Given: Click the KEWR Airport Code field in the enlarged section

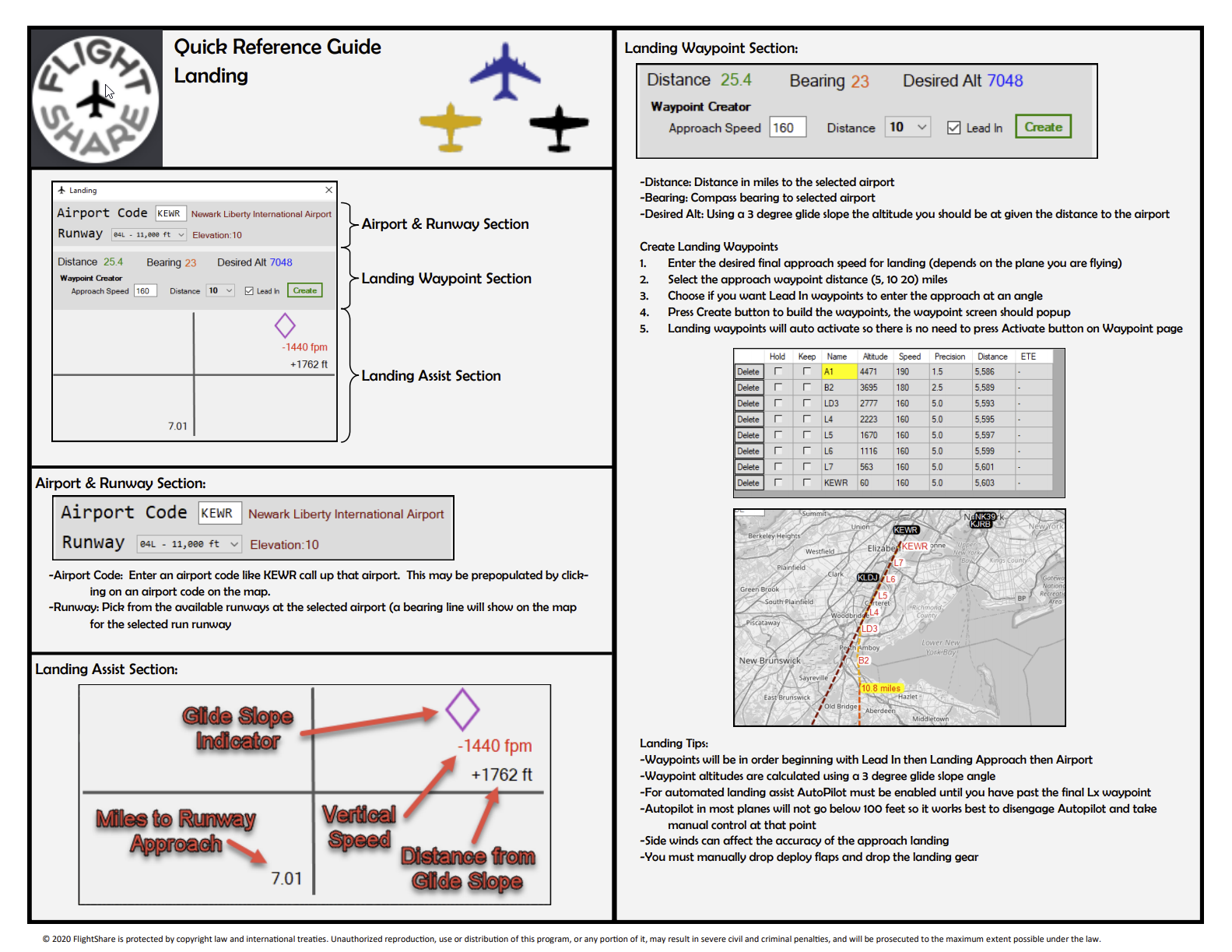Looking at the screenshot, I should (x=219, y=513).
